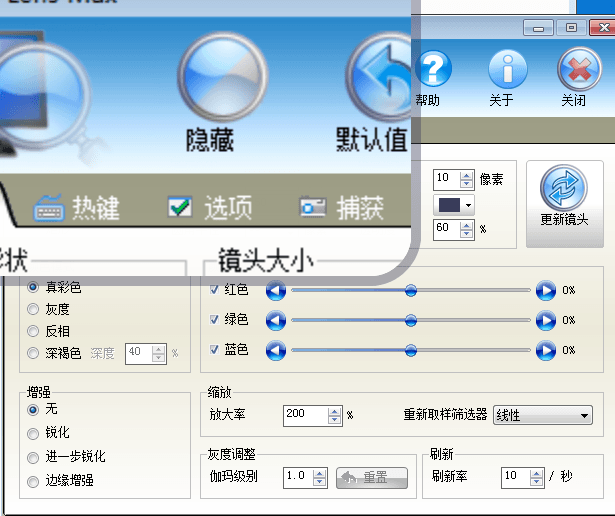Screen dimensions: 615x516
Task: Open the 重新取样筛选器 线性 dropdown
Action: pyautogui.click(x=543, y=415)
